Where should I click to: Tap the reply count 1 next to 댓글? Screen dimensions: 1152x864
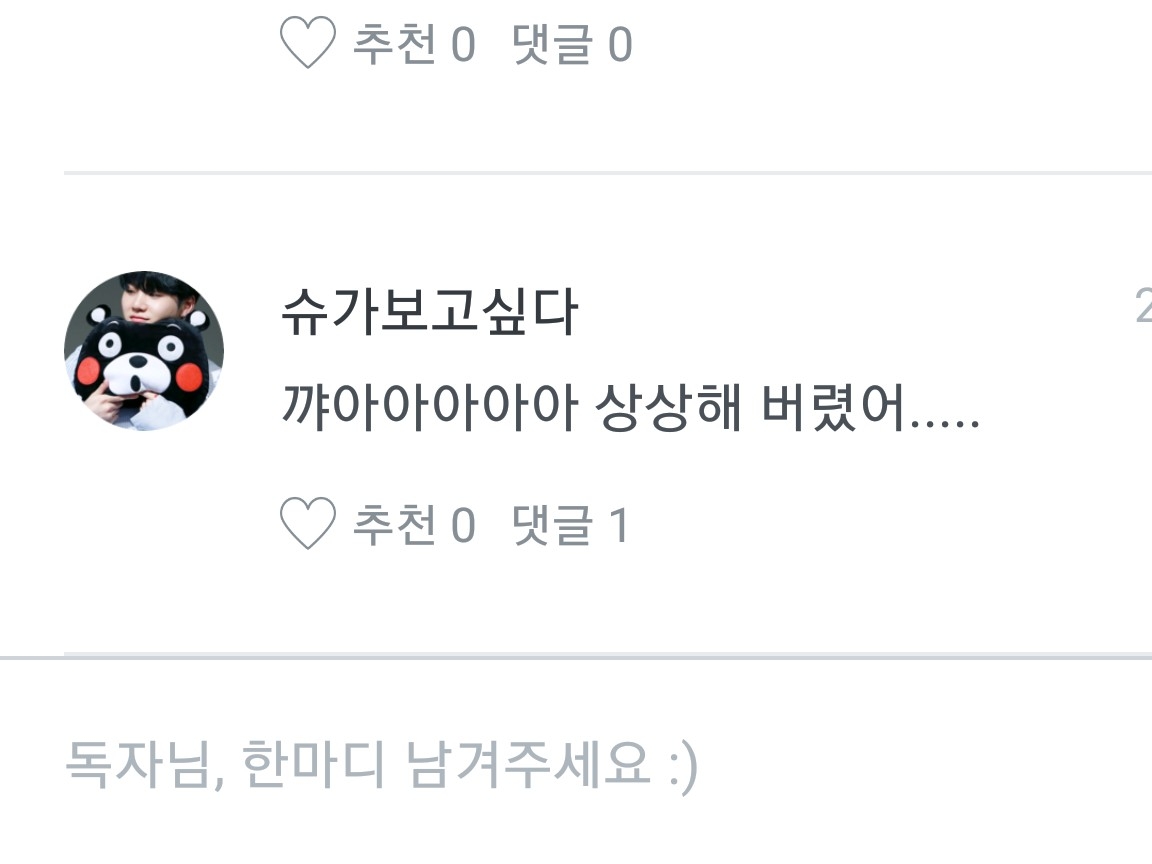click(619, 525)
